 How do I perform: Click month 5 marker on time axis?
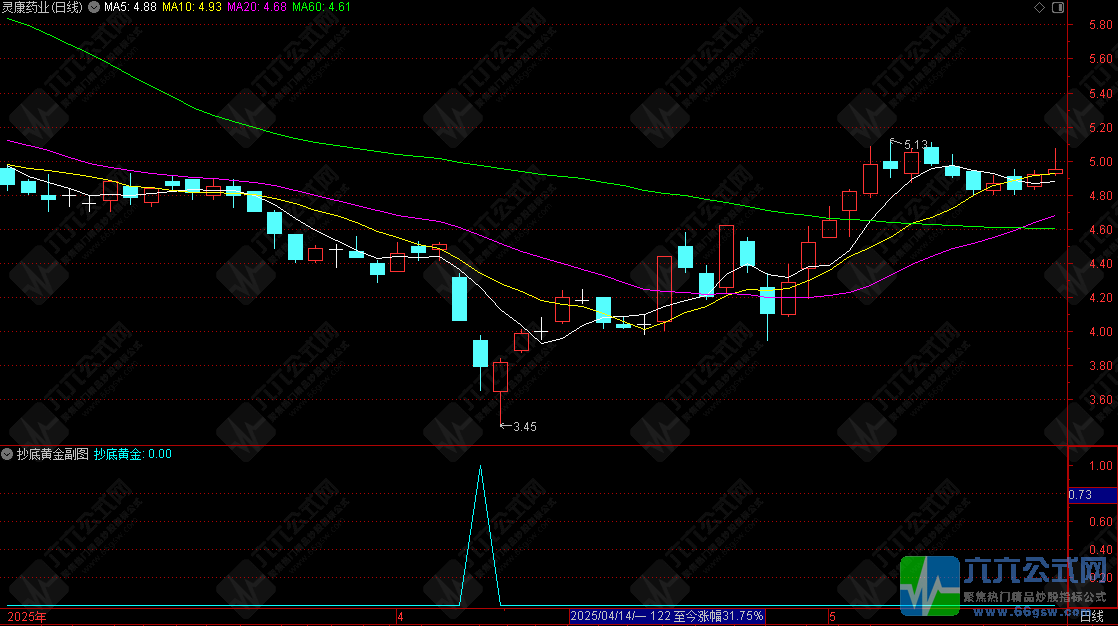tap(831, 617)
